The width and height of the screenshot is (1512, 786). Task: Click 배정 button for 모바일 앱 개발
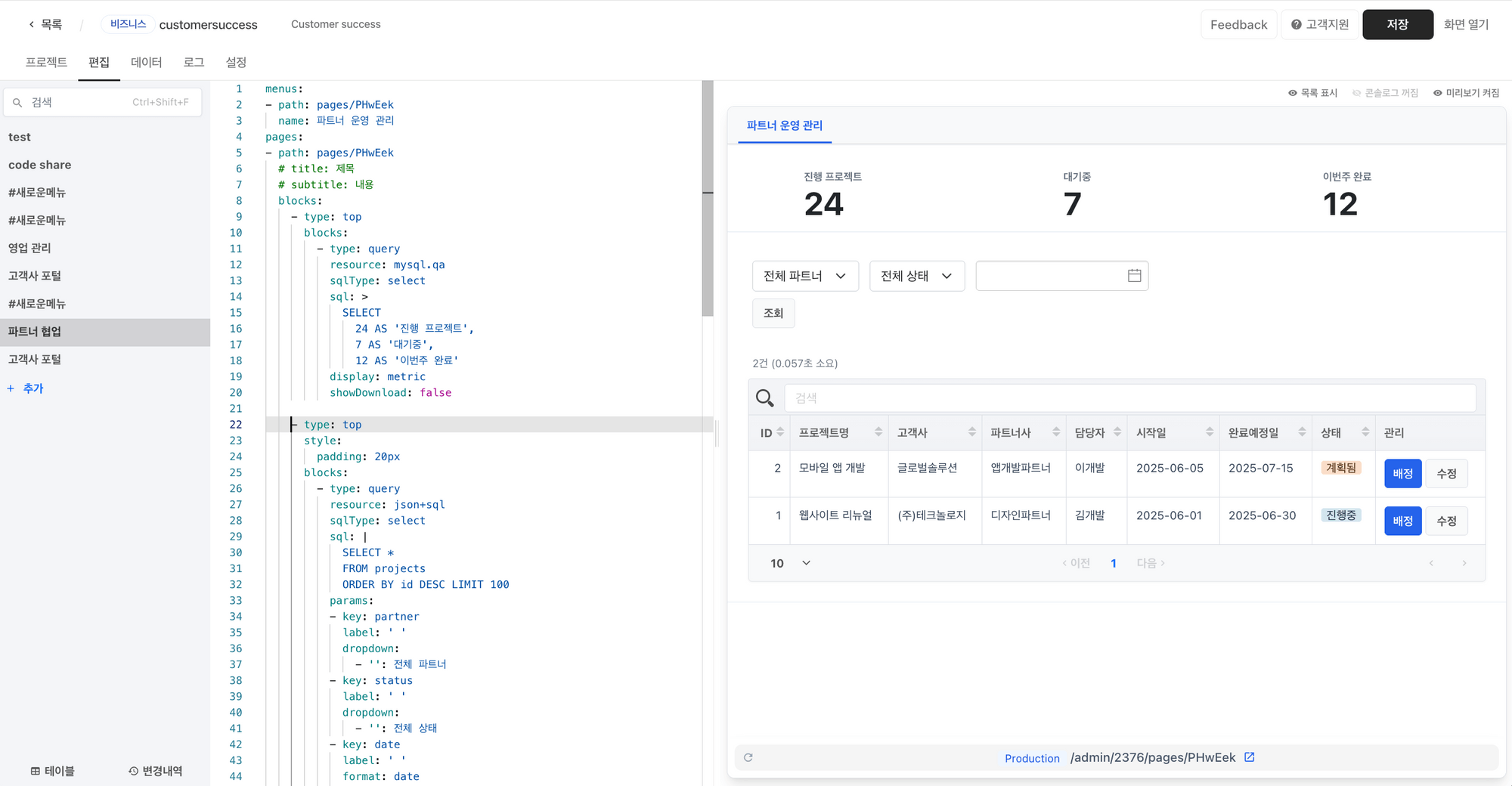point(1402,474)
